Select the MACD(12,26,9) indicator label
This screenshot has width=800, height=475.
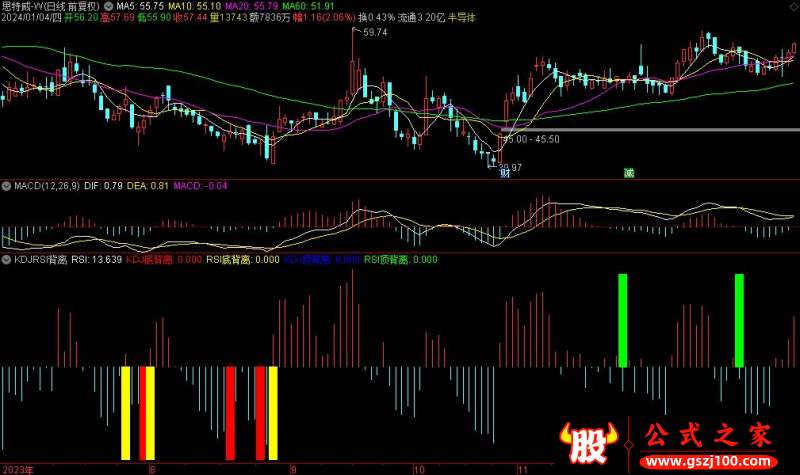click(52, 185)
